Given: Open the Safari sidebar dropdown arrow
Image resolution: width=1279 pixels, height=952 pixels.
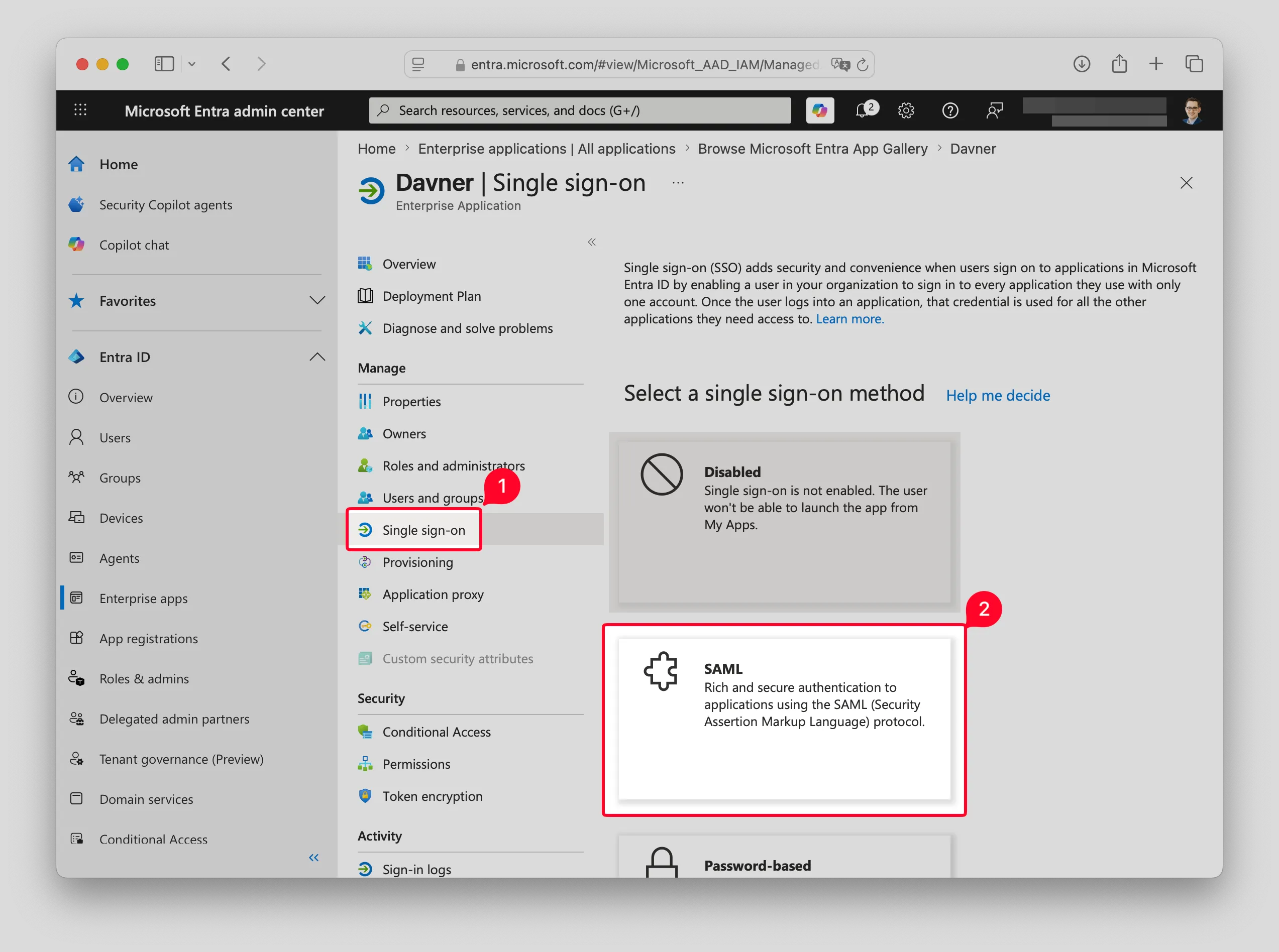Looking at the screenshot, I should (x=192, y=64).
